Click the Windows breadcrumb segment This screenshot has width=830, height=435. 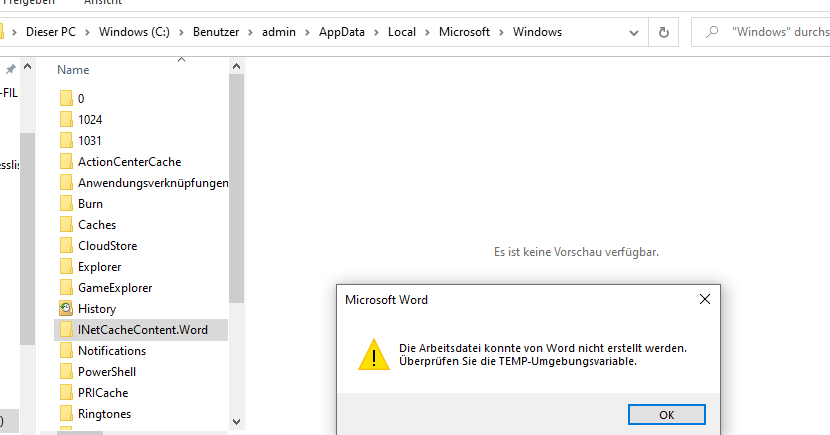pyautogui.click(x=537, y=32)
